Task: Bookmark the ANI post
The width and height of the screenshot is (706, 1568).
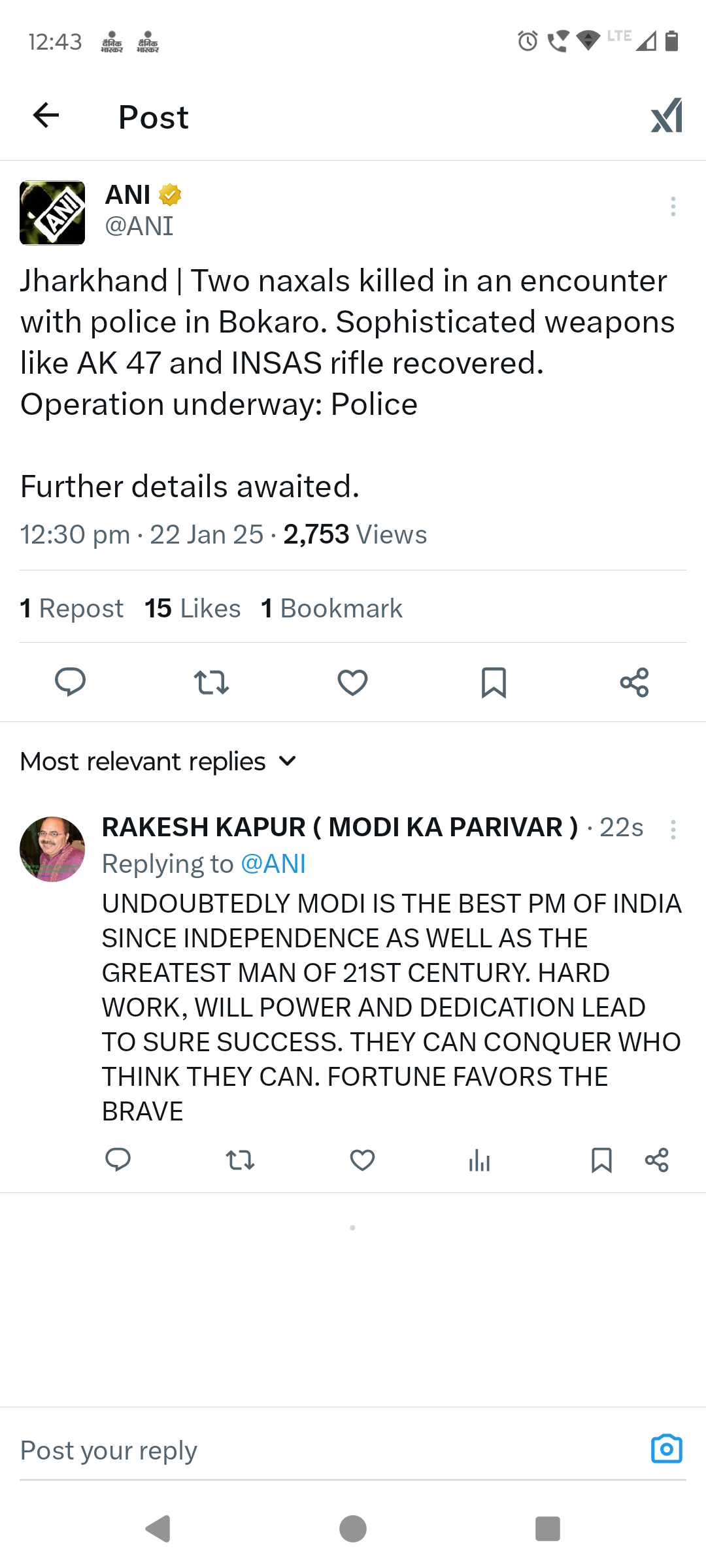Action: tap(494, 682)
